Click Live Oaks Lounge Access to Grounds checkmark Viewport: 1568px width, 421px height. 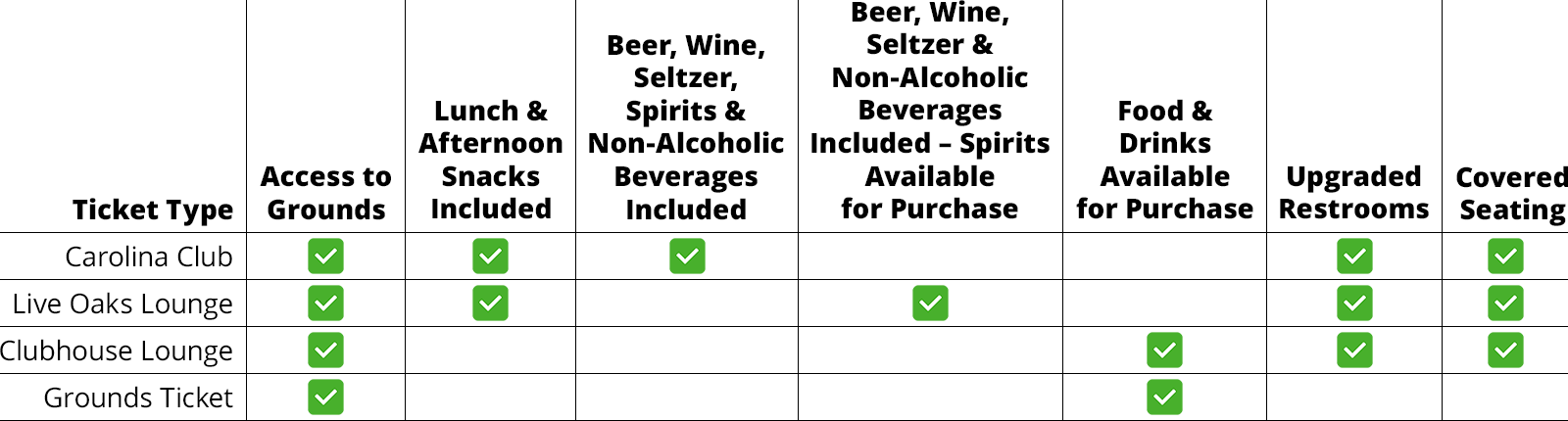click(x=325, y=304)
